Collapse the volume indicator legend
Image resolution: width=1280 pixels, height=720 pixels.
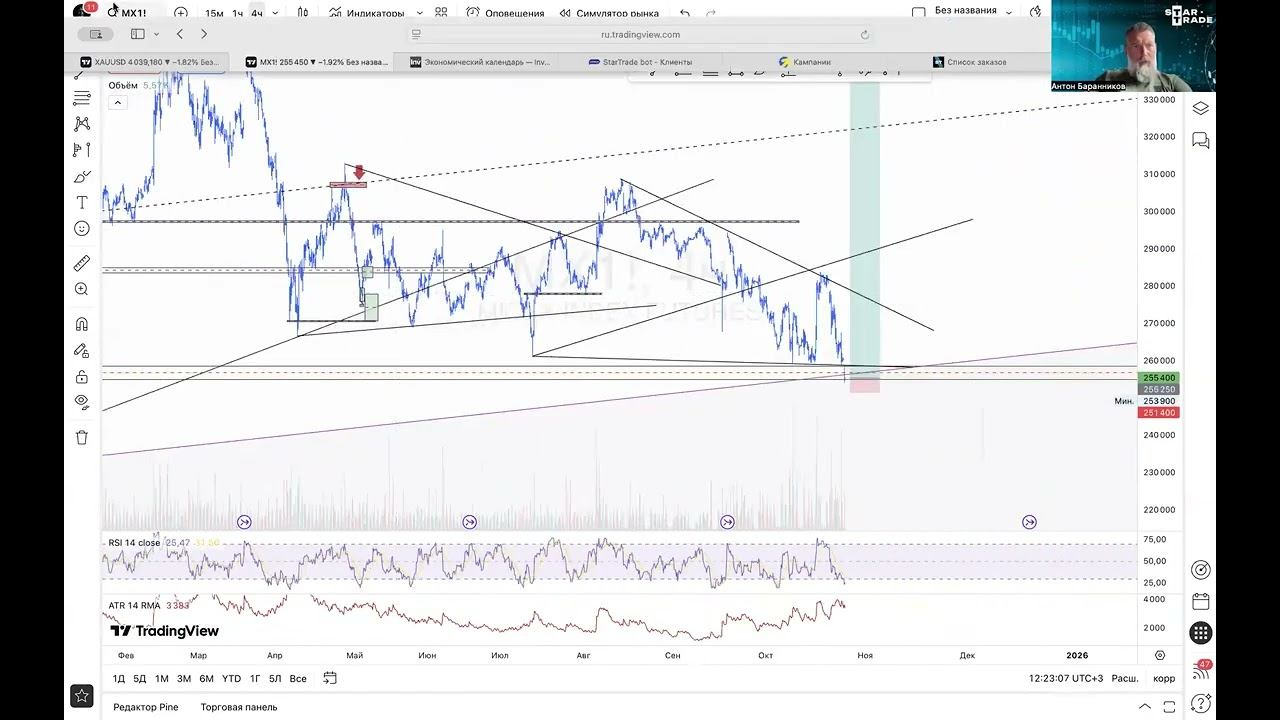point(118,102)
